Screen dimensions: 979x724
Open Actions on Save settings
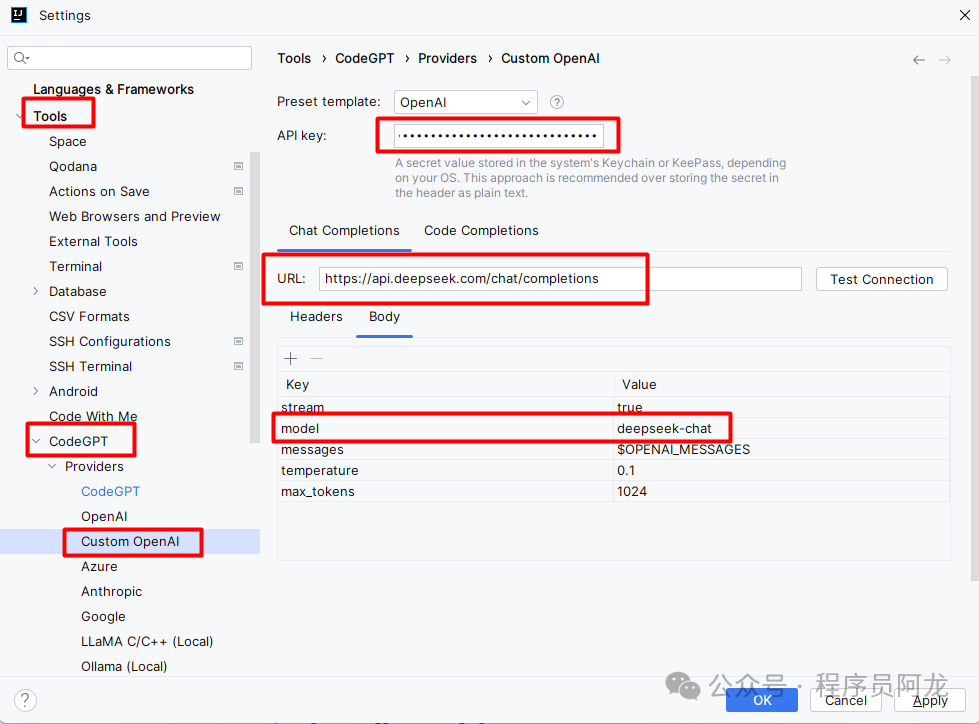tap(99, 191)
